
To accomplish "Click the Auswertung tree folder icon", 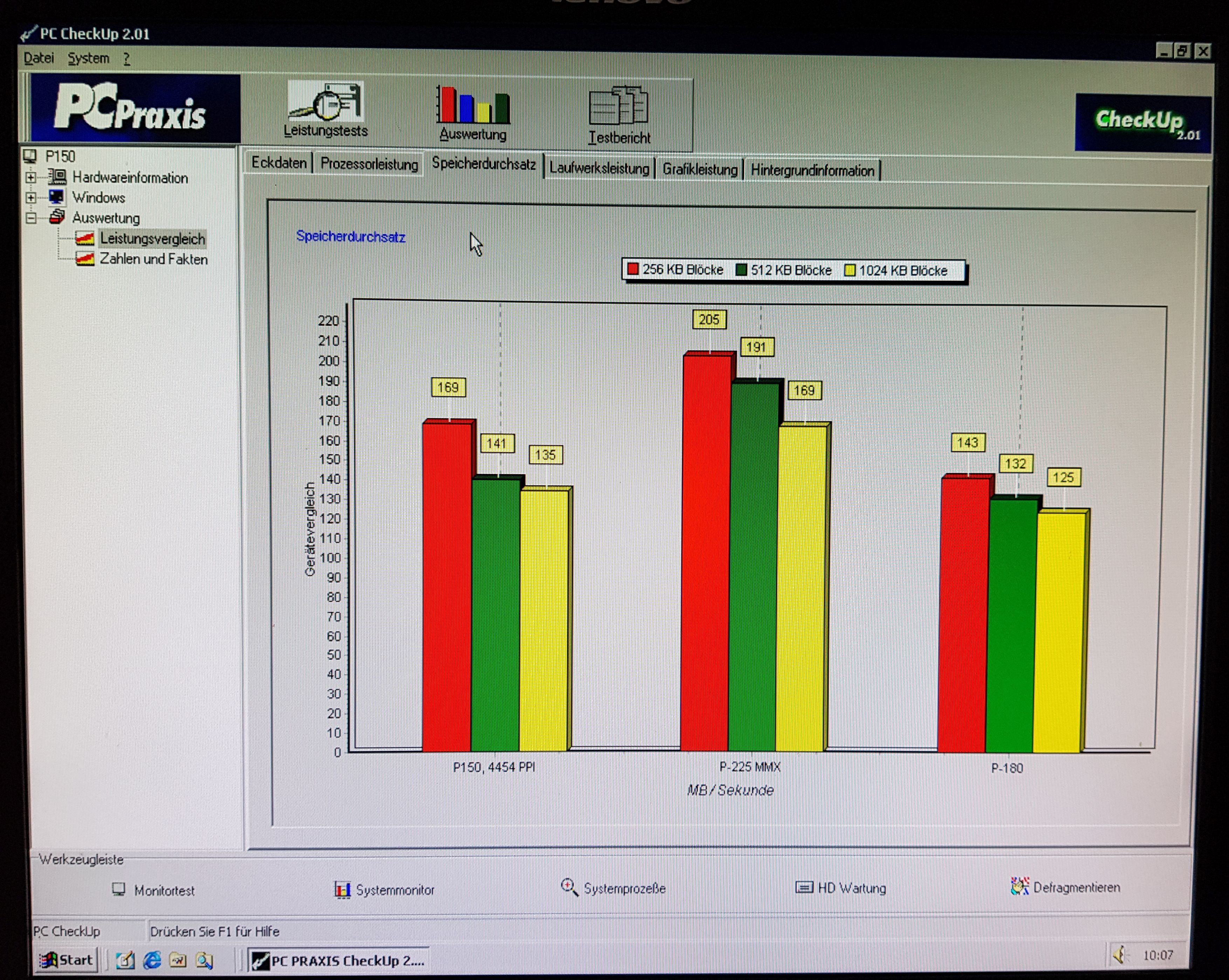I will (57, 217).
